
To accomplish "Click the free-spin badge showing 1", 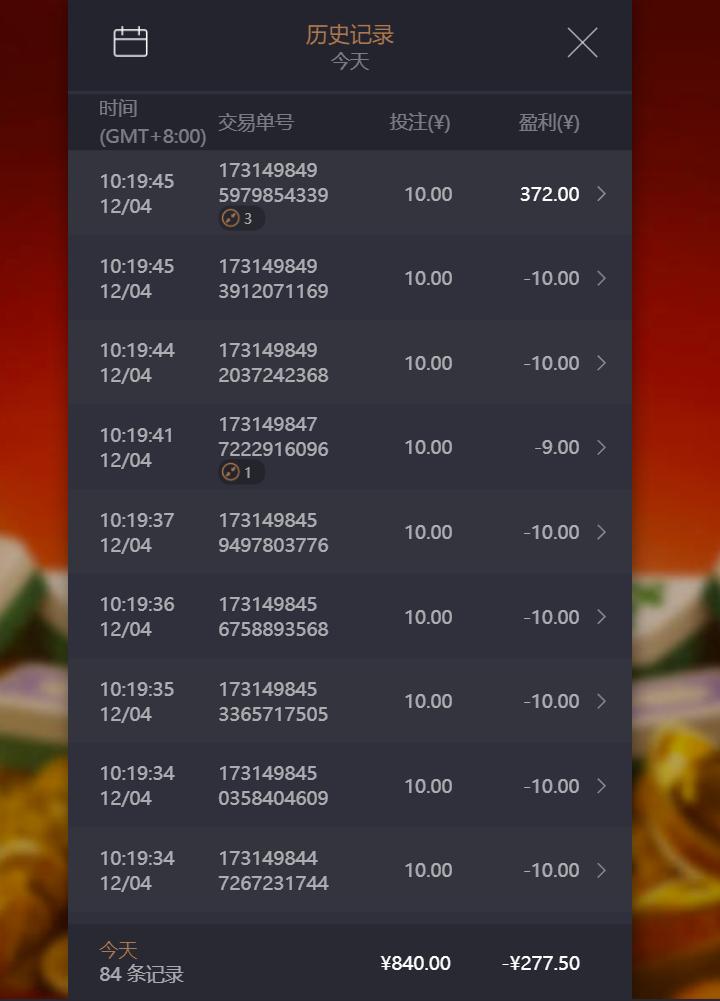I will [241, 472].
